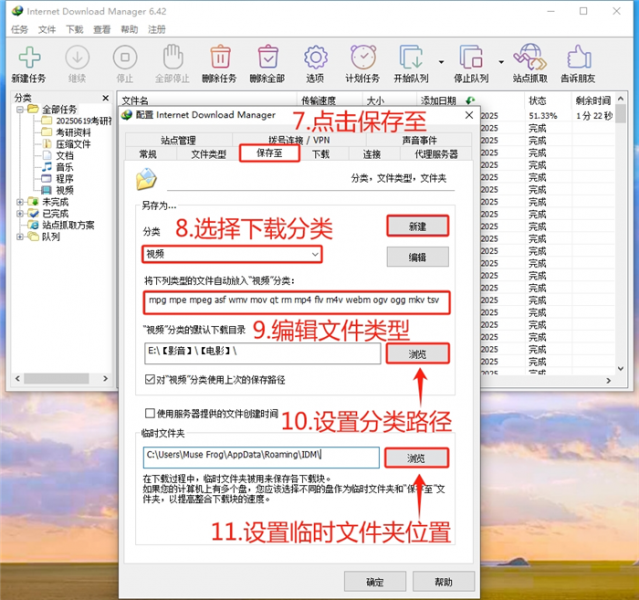Select the 文档 category in tree

[64, 155]
